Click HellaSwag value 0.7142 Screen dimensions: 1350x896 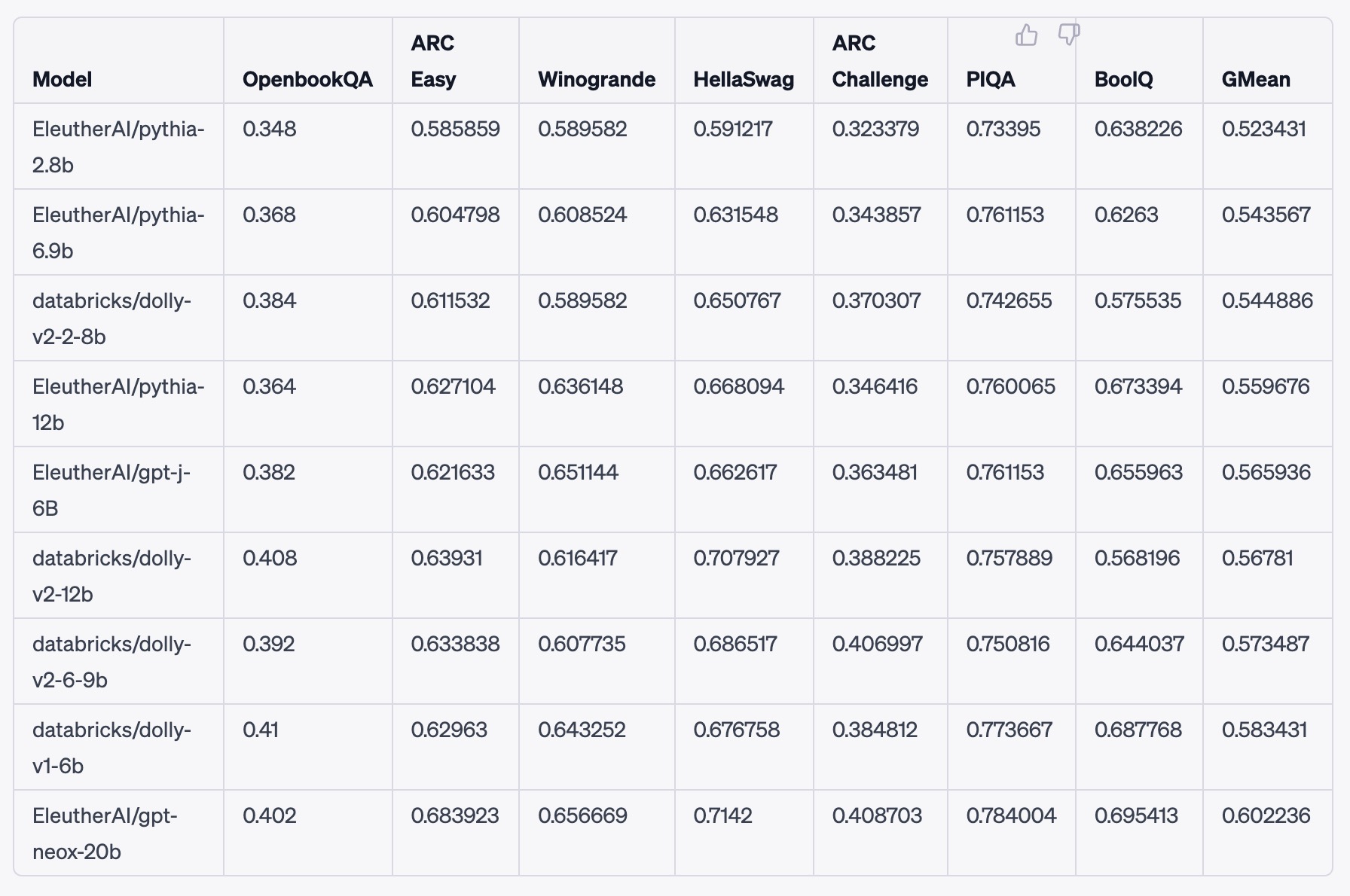[722, 815]
